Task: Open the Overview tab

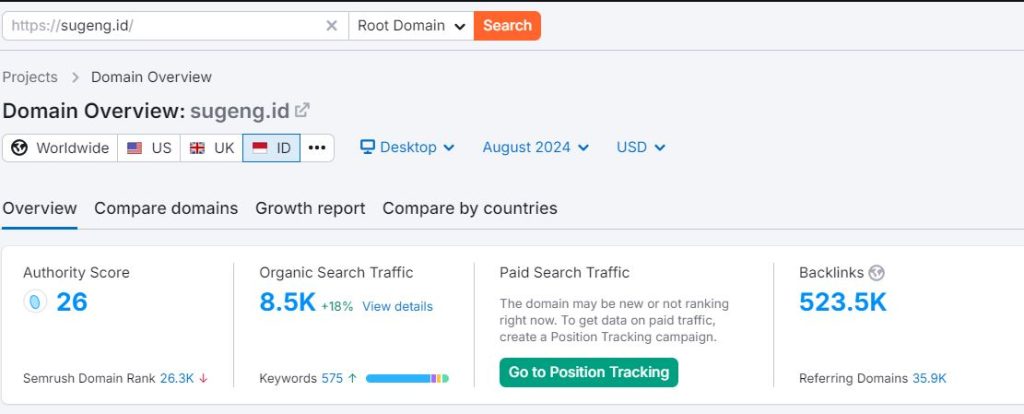Action: (x=40, y=208)
